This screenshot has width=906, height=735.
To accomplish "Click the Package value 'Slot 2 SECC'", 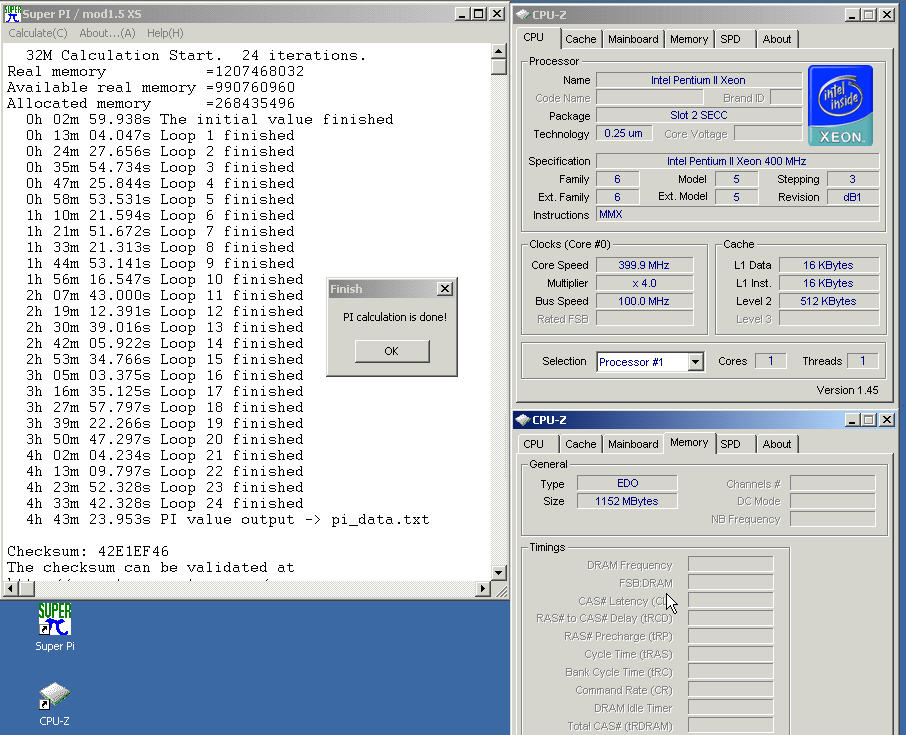I will click(x=699, y=115).
